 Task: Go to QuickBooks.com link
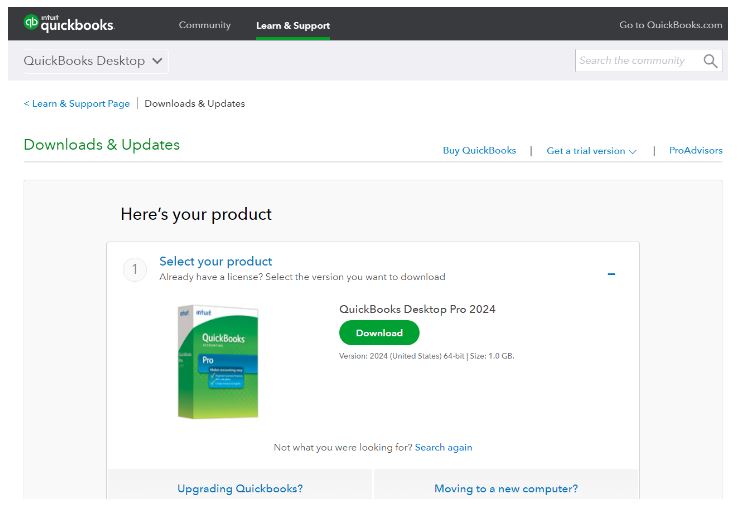(670, 25)
